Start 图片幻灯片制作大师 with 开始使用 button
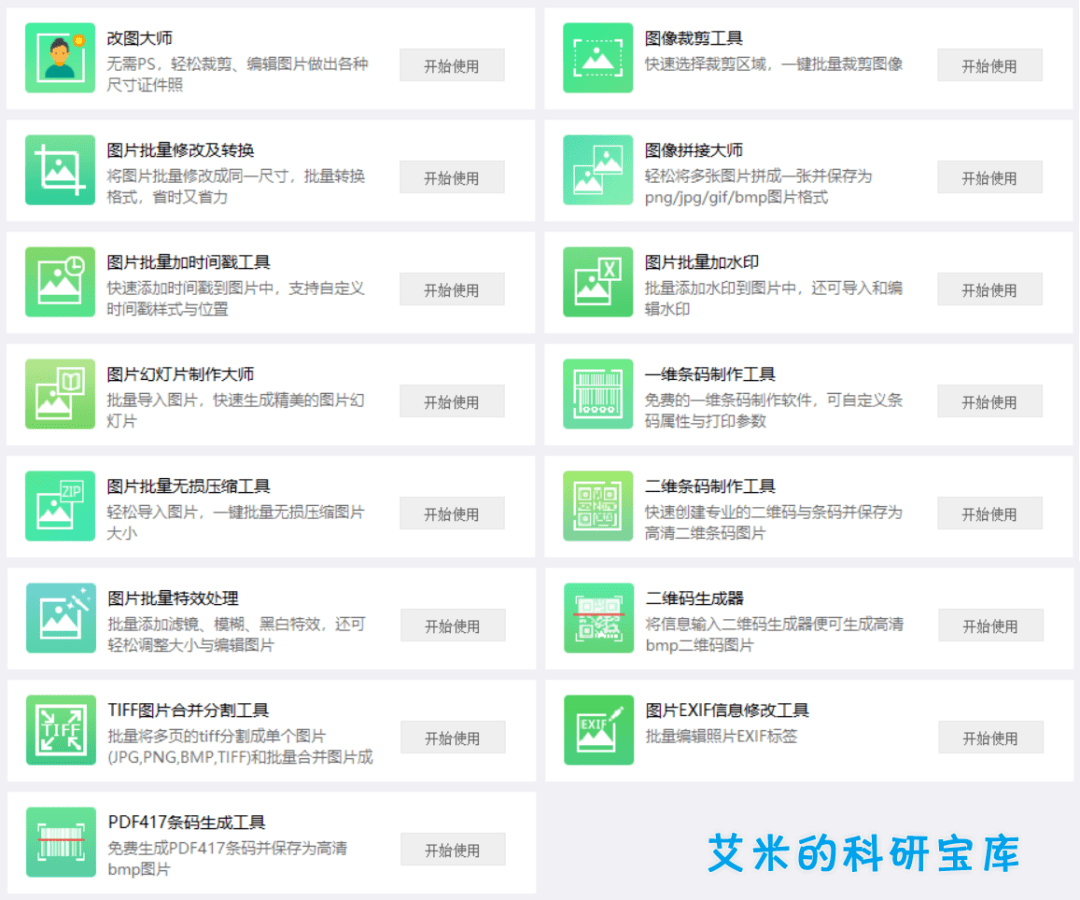Viewport: 1080px width, 900px height. tap(452, 402)
